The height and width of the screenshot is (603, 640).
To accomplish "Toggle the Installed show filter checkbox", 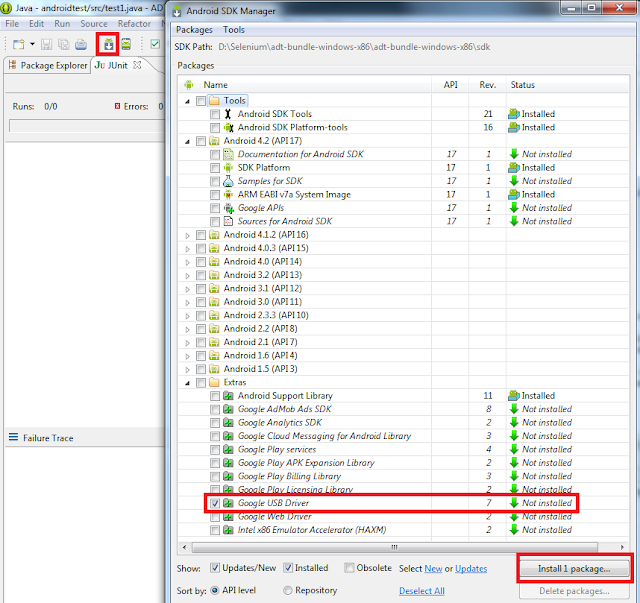I will (x=288, y=568).
